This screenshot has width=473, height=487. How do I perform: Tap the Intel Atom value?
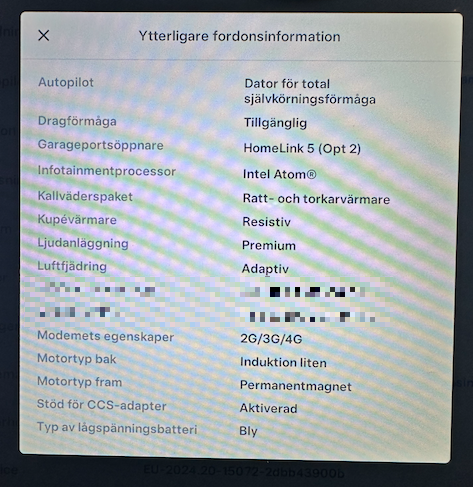(x=279, y=174)
